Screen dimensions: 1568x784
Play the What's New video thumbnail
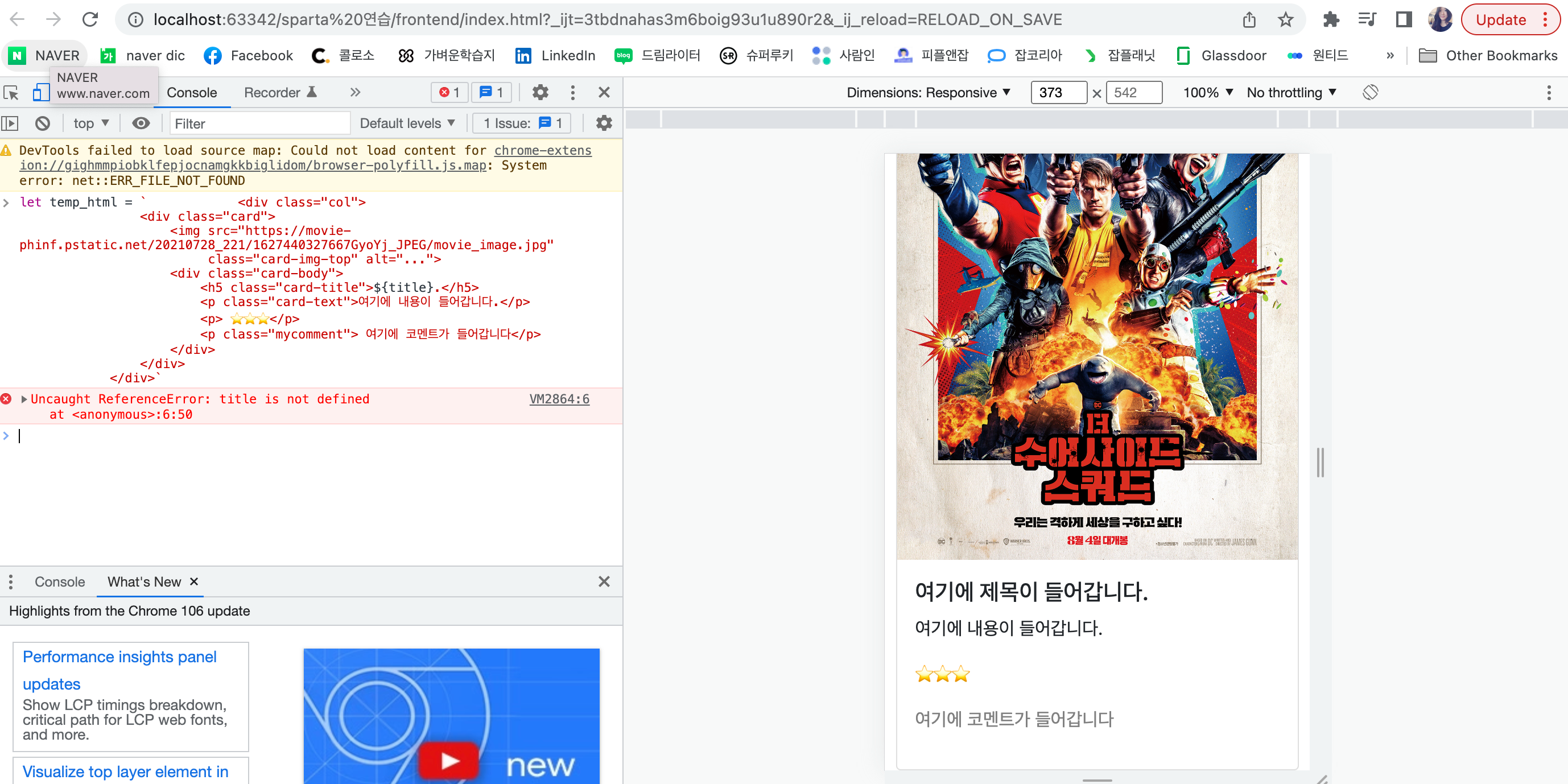point(451,716)
